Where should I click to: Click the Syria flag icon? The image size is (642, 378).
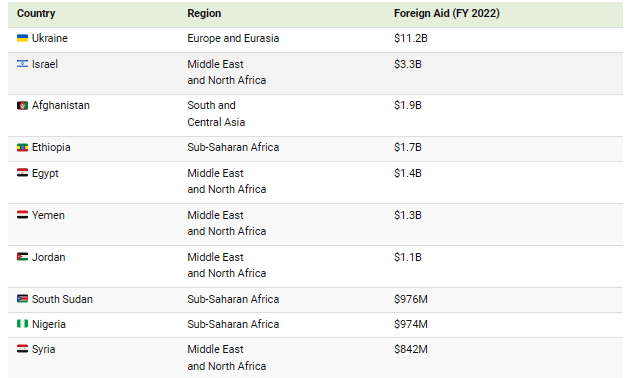point(22,349)
